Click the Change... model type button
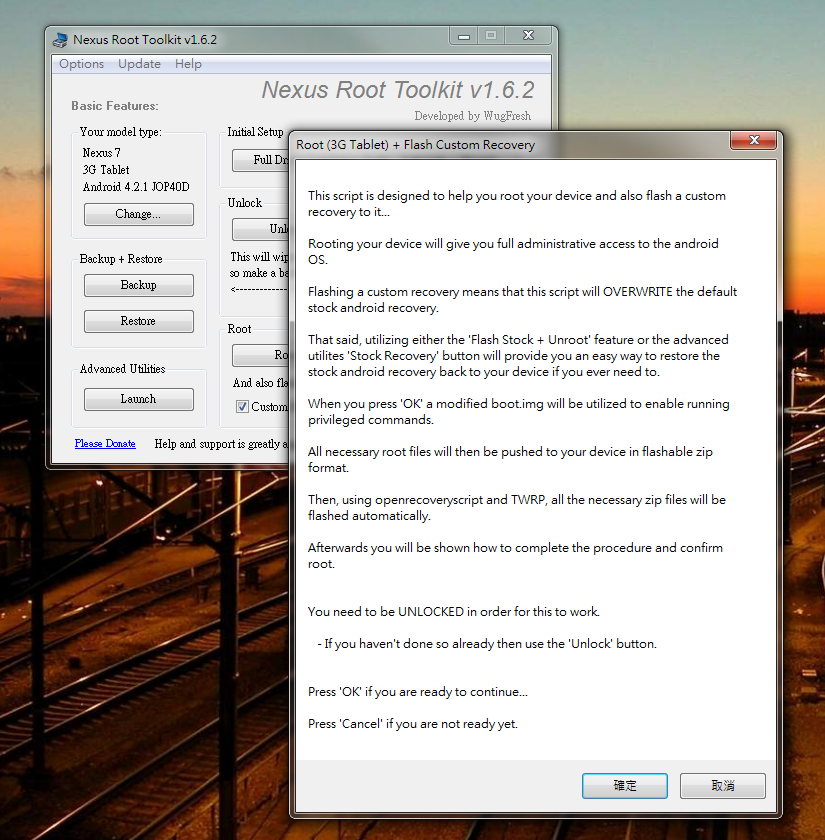The image size is (825, 840). click(139, 214)
